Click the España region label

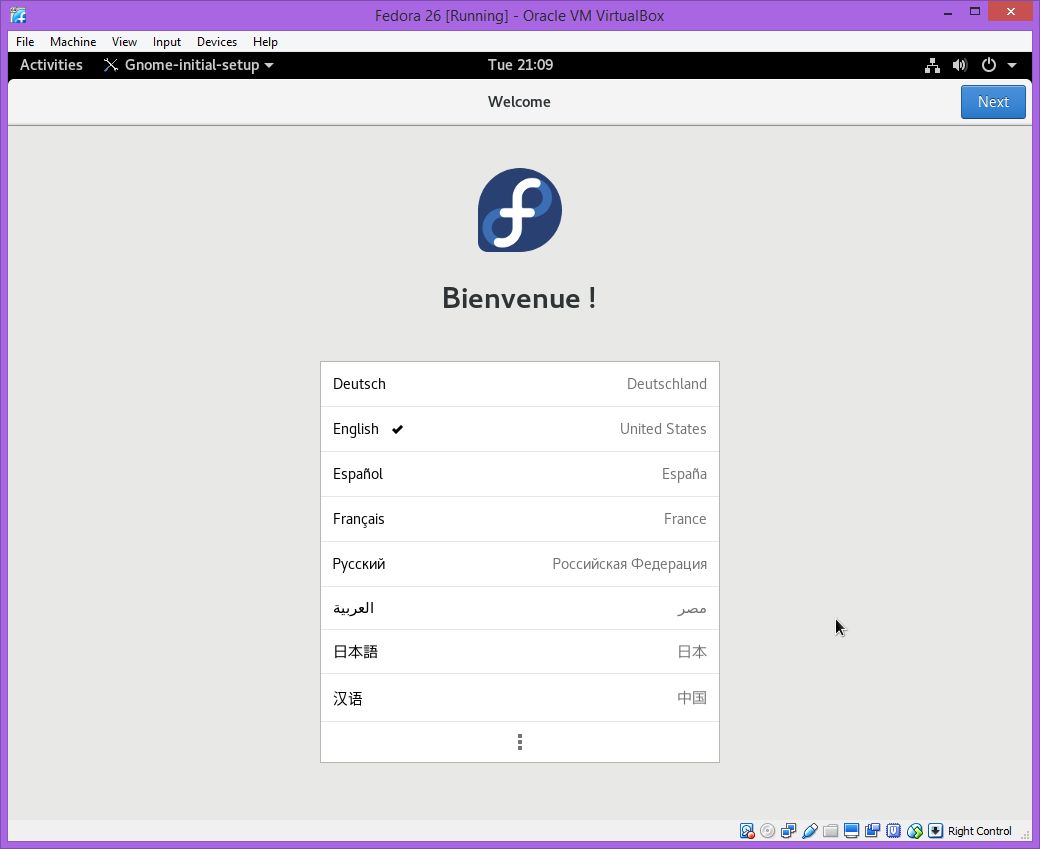click(x=684, y=474)
